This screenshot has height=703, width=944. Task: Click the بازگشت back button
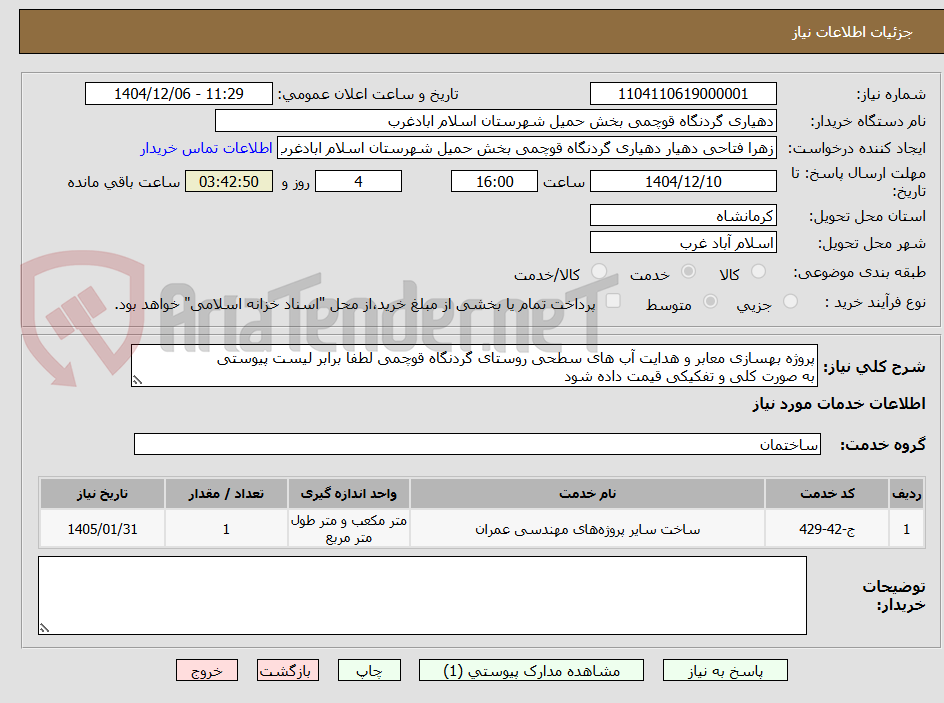pos(288,670)
